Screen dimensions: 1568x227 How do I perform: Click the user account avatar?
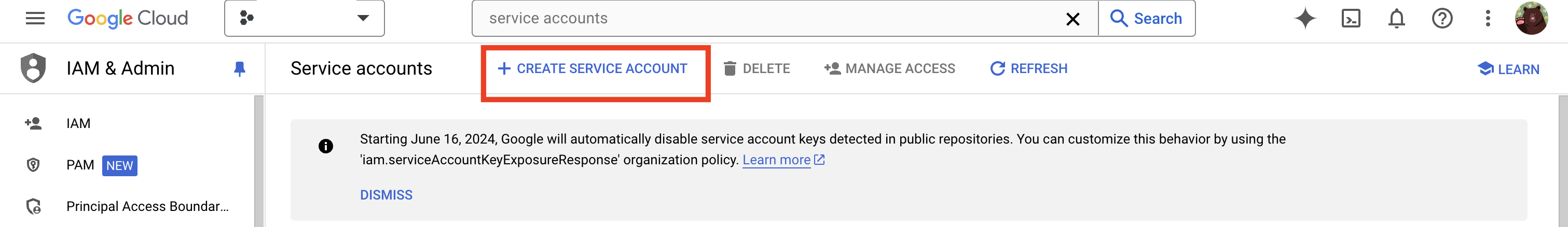[x=1532, y=18]
